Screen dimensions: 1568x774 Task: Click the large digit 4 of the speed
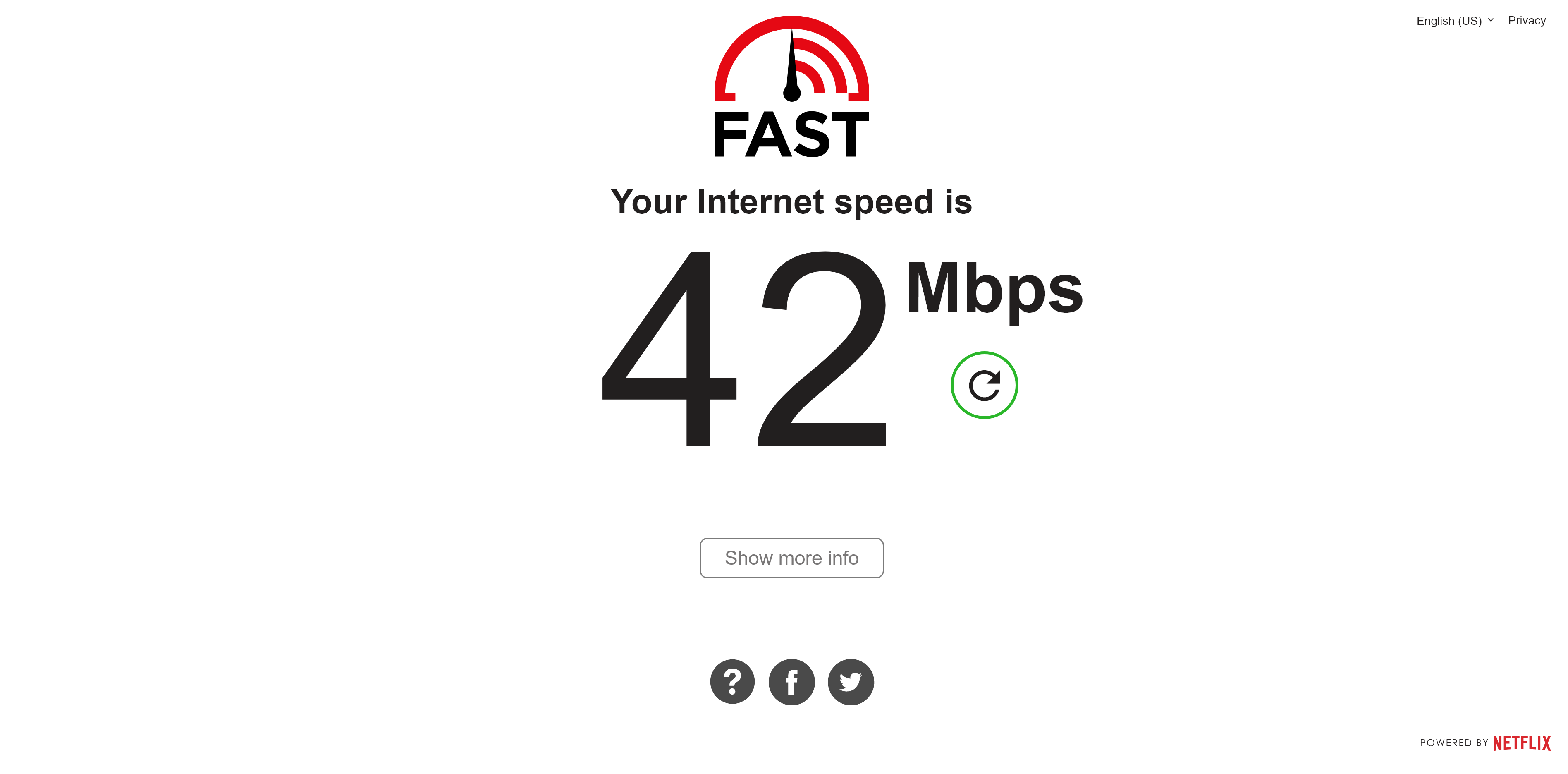coord(669,349)
